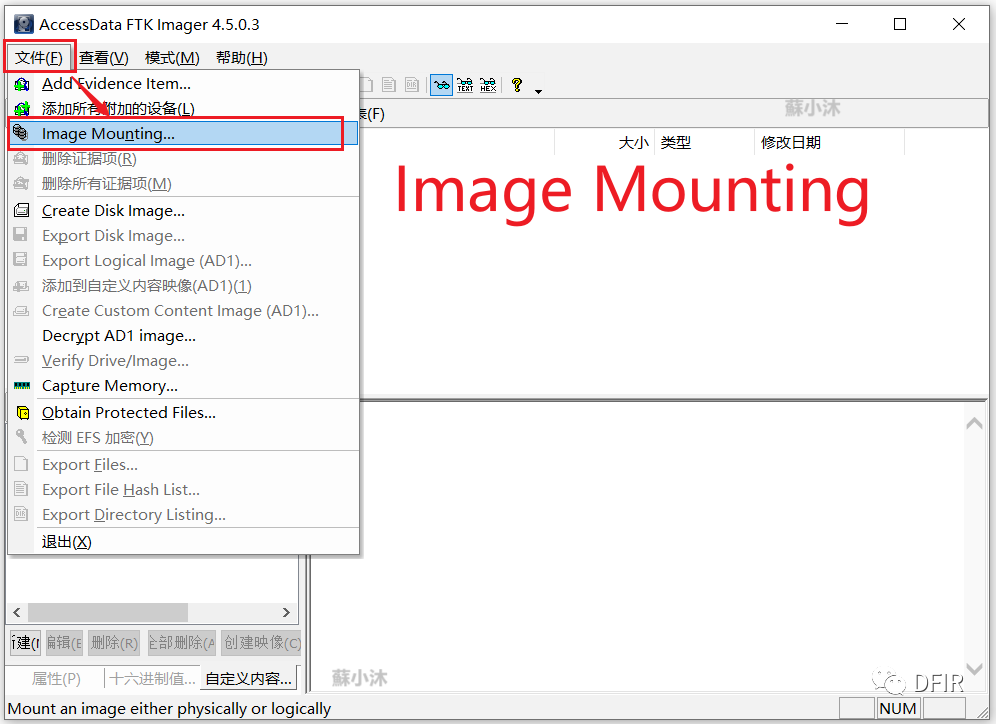The image size is (996, 724).
Task: Click the HEX view glasses toolbar icon
Action: (488, 84)
